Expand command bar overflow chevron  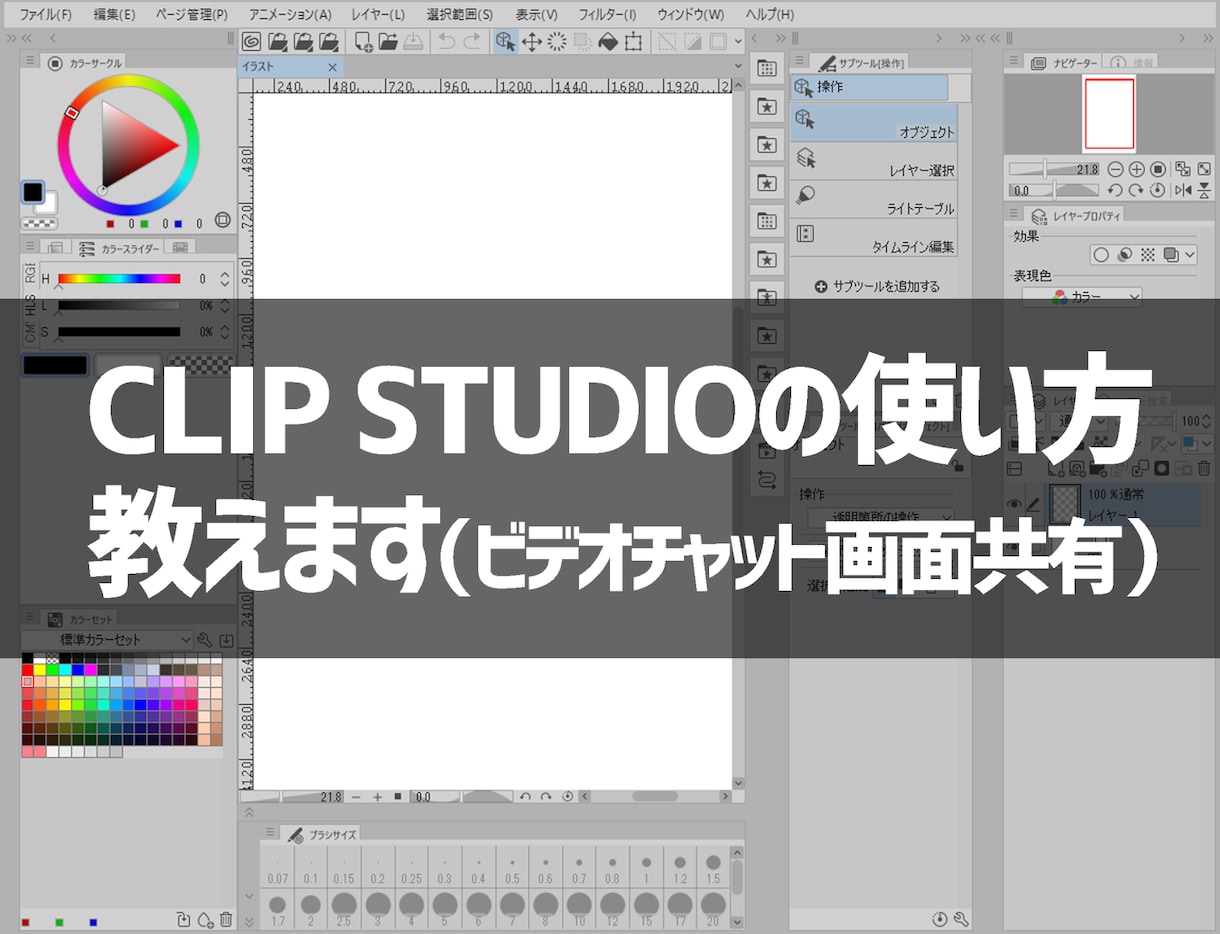(x=738, y=41)
